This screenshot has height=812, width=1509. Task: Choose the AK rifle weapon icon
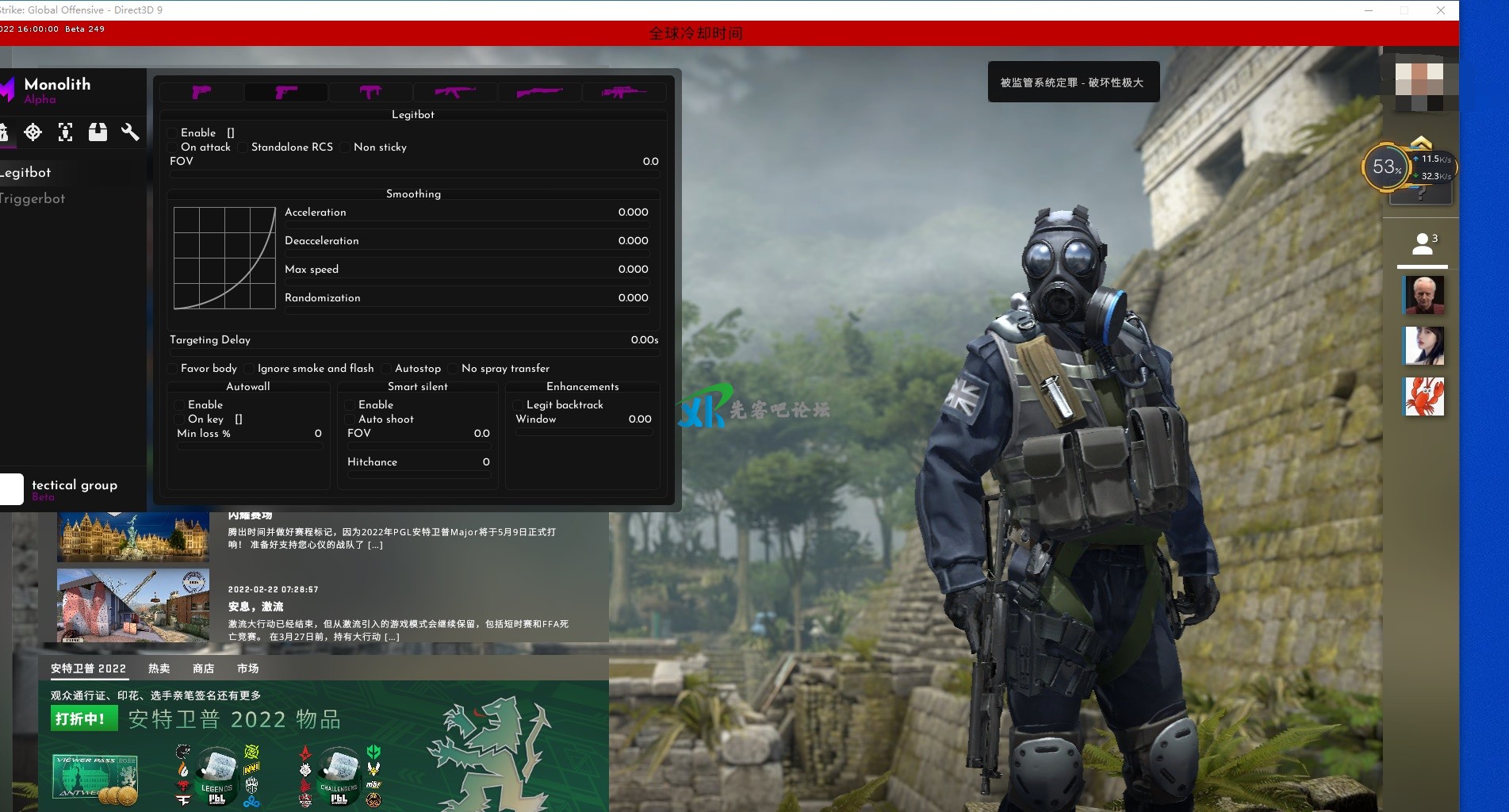click(x=455, y=93)
